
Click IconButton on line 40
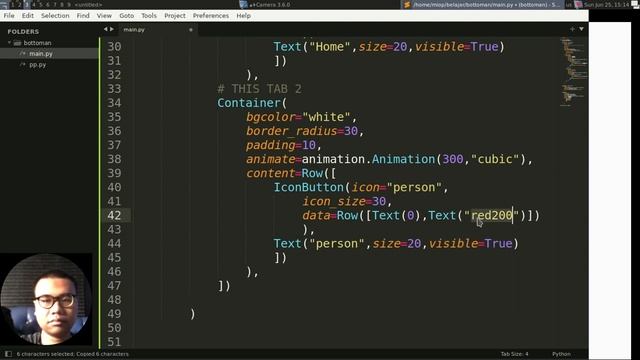(309, 187)
